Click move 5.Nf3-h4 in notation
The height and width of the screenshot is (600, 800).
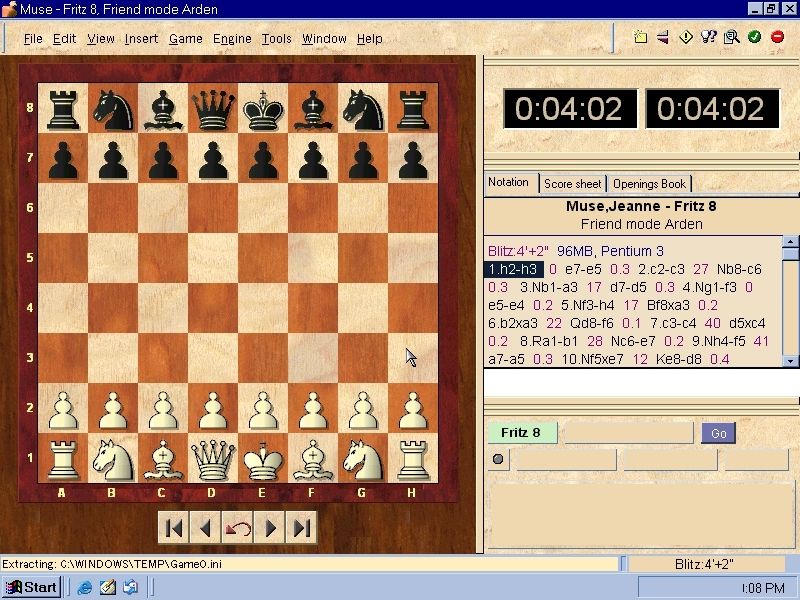pos(587,305)
